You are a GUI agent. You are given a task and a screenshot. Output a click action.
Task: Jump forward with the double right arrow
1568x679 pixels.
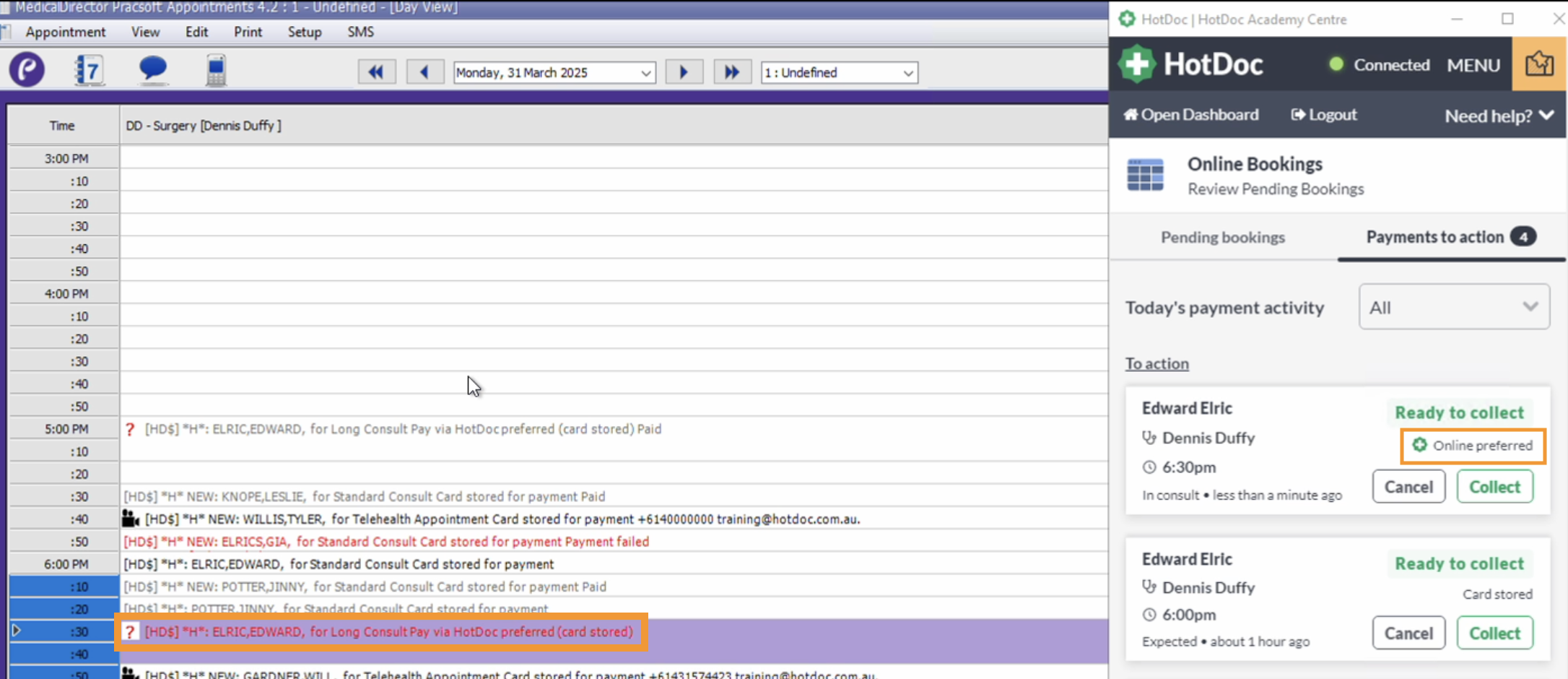732,72
